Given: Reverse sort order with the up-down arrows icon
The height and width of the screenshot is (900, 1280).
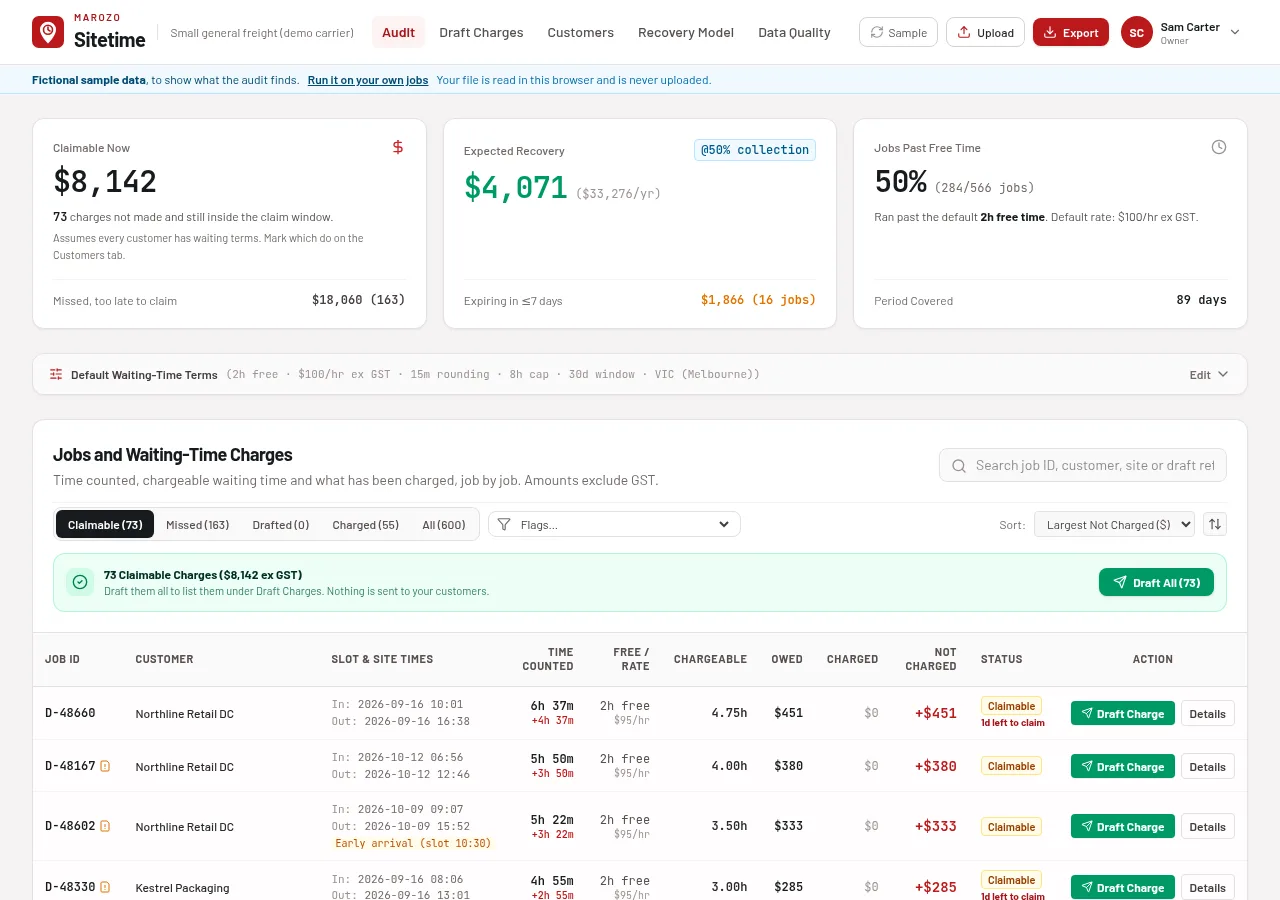Looking at the screenshot, I should [1214, 524].
